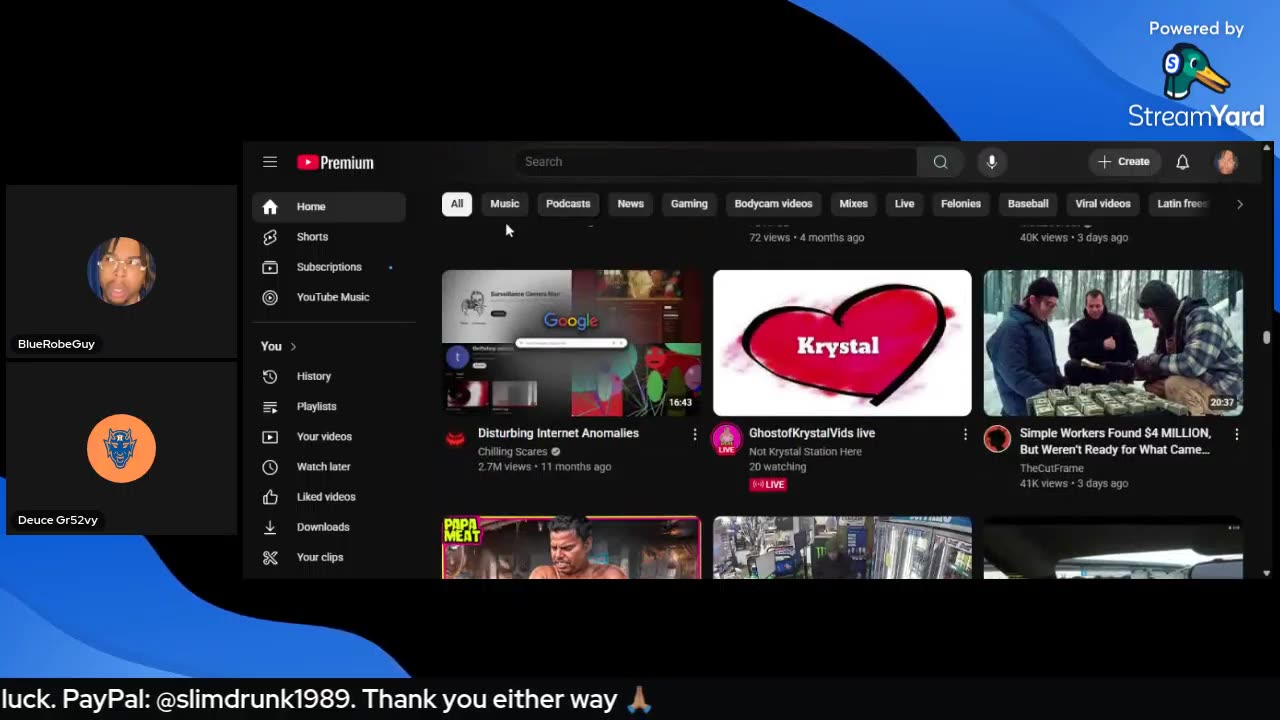1280x720 pixels.
Task: Click the YouTube Music sidebar icon
Action: point(270,297)
